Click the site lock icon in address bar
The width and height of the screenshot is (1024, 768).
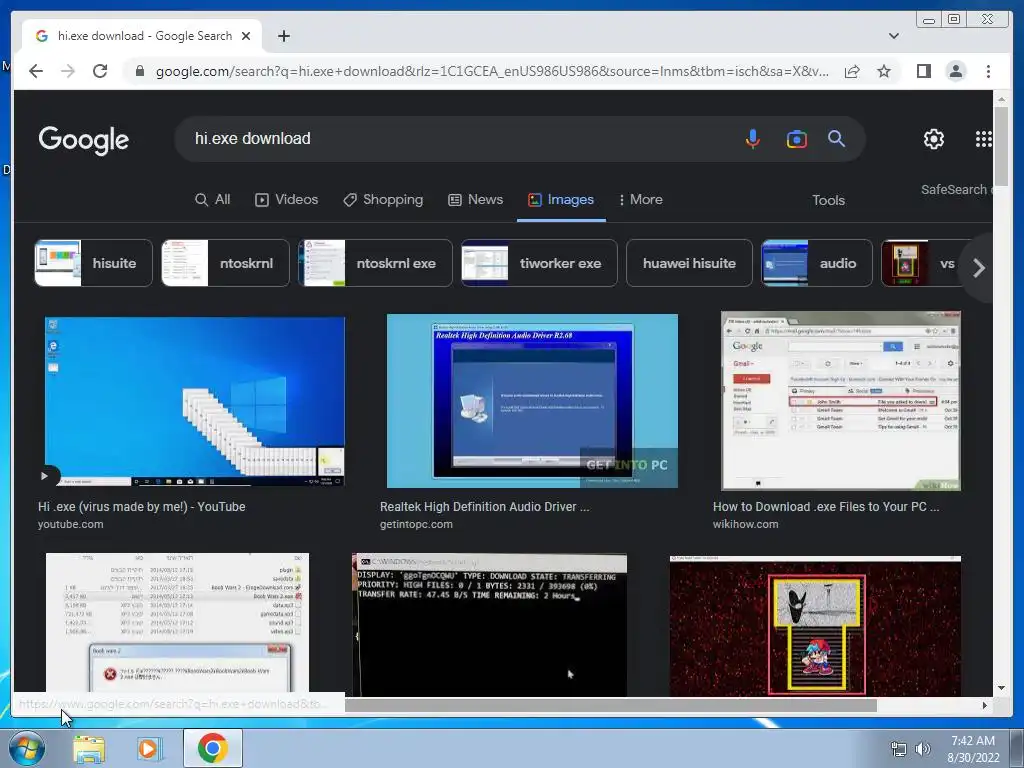(139, 71)
